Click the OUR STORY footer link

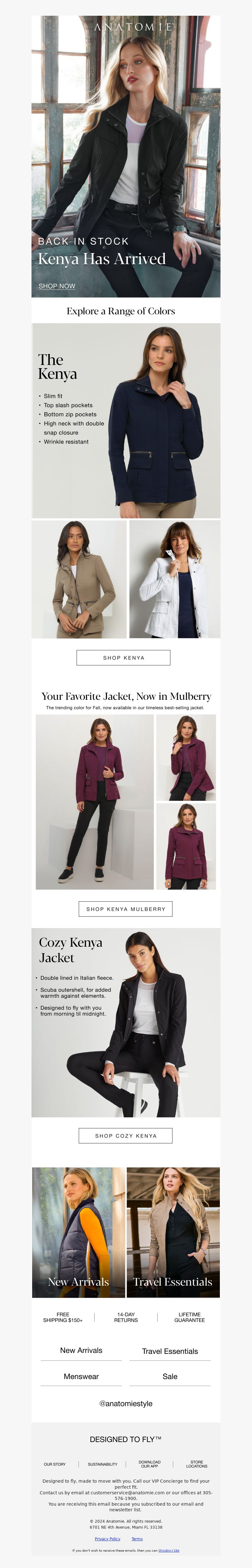tap(55, 1464)
